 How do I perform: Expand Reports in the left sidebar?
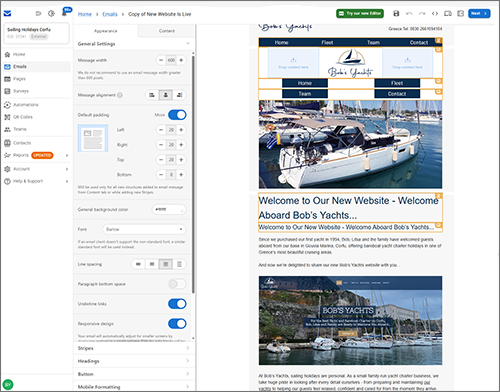[x=37, y=155]
